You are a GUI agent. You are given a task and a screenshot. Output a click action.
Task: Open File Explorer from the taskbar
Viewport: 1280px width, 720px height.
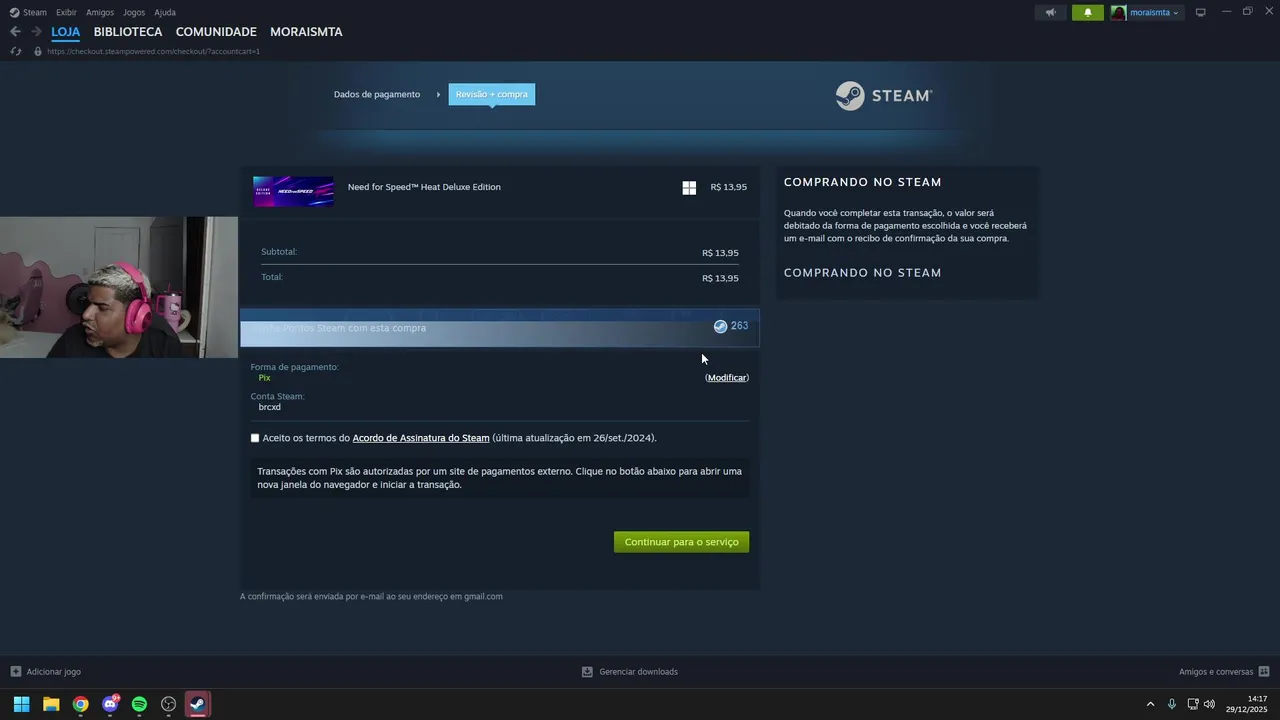tap(51, 704)
